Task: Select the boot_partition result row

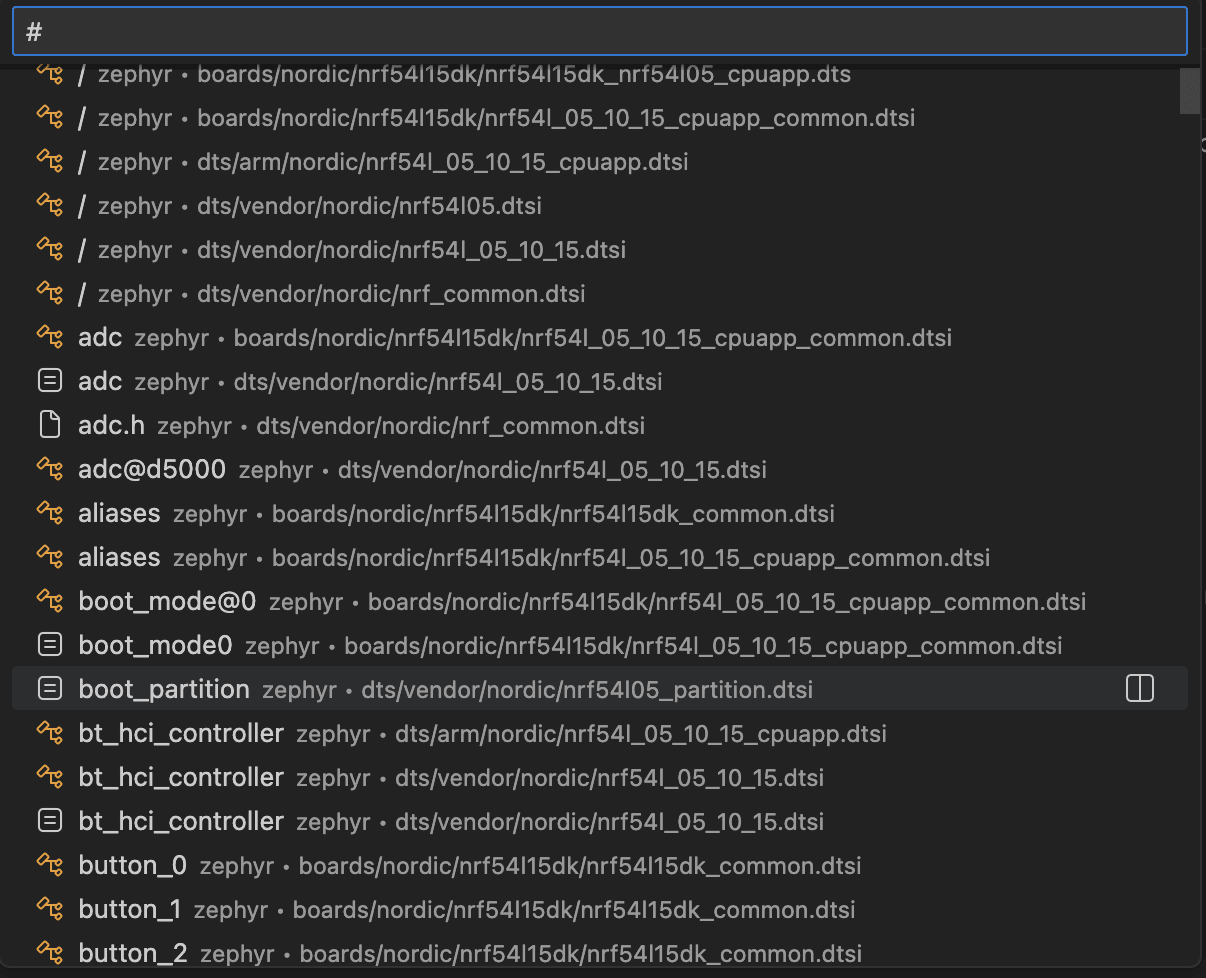Action: pyautogui.click(x=599, y=689)
